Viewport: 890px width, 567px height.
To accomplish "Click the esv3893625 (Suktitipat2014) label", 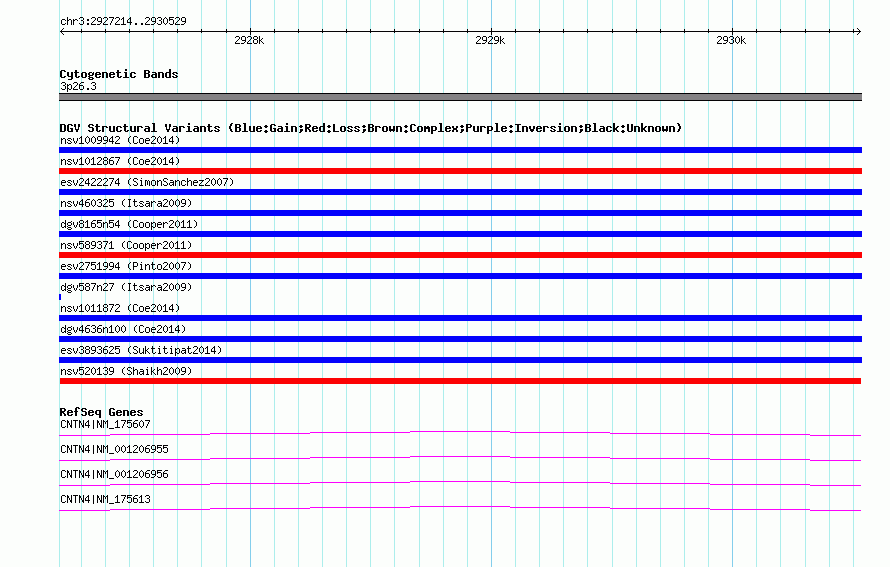I will coord(141,350).
